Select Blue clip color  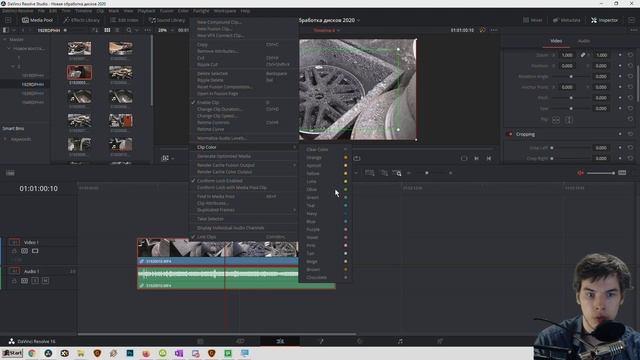(326, 222)
